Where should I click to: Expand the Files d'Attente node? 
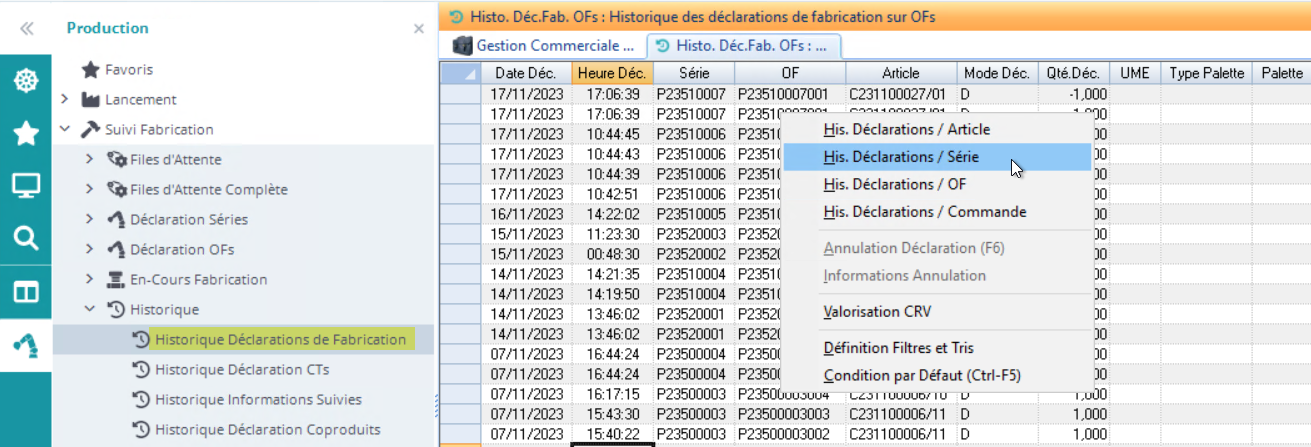tap(89, 159)
